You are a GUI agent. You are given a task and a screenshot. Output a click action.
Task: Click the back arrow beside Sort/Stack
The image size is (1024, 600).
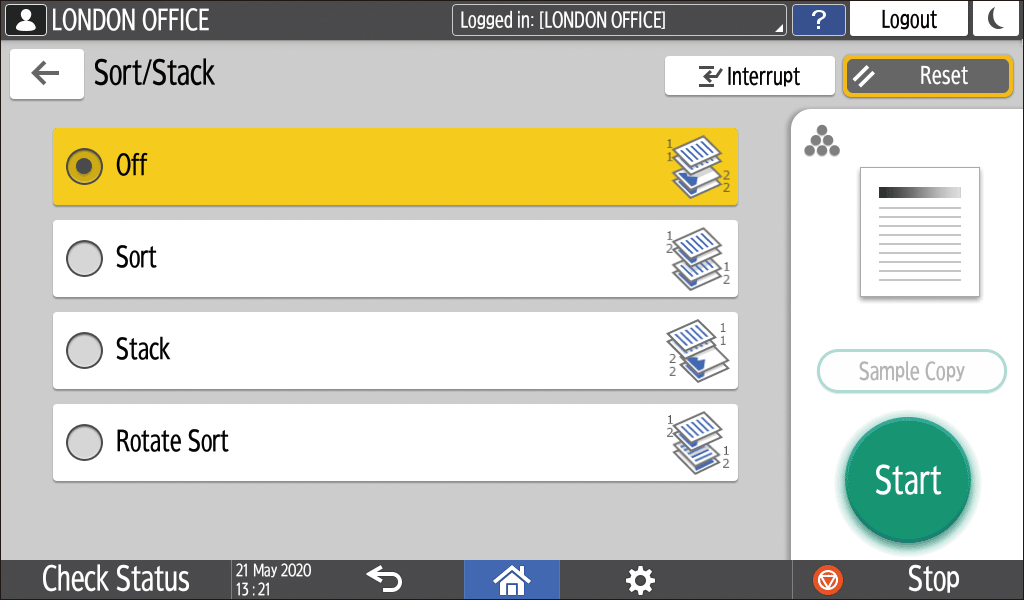[x=46, y=74]
